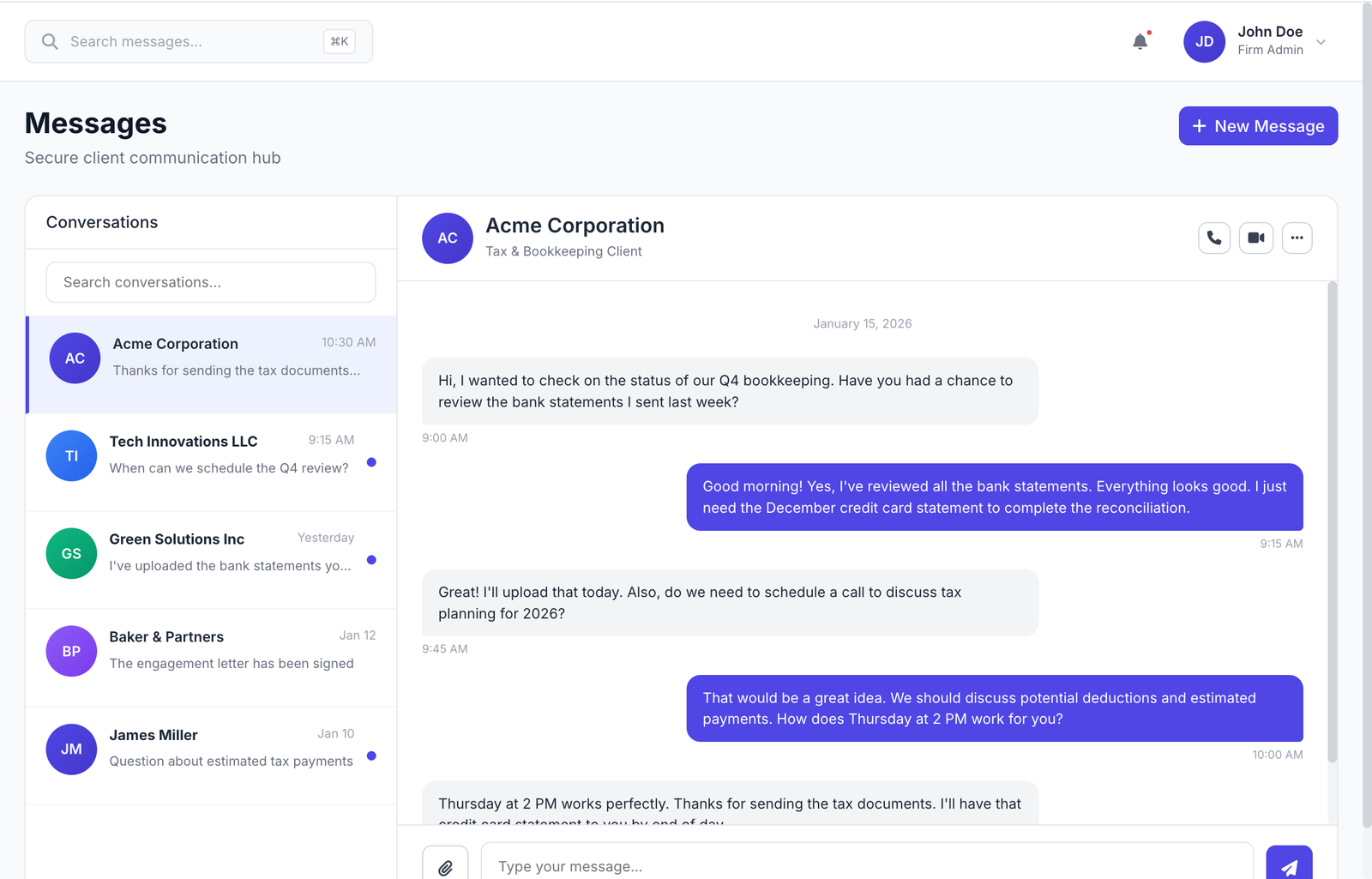Click Green Solutions Inc's GS avatar
Screen dimensions: 1372x879
(71, 553)
